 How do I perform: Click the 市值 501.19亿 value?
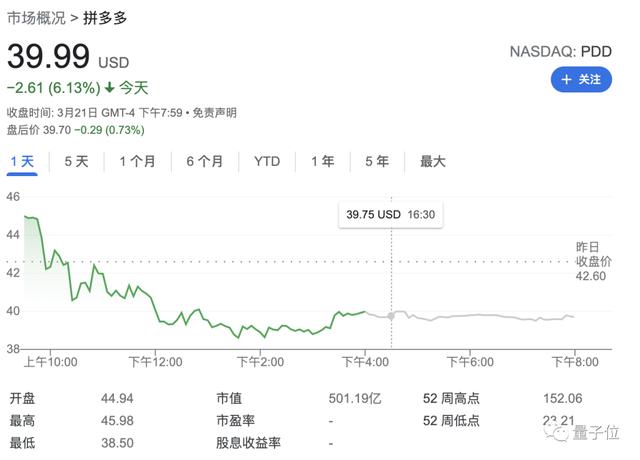357,400
